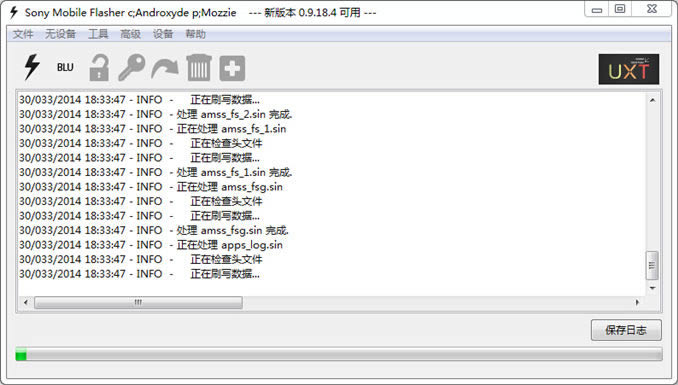Minimize the Sony Mobile Flasher window
The image size is (678, 385).
[597, 10]
